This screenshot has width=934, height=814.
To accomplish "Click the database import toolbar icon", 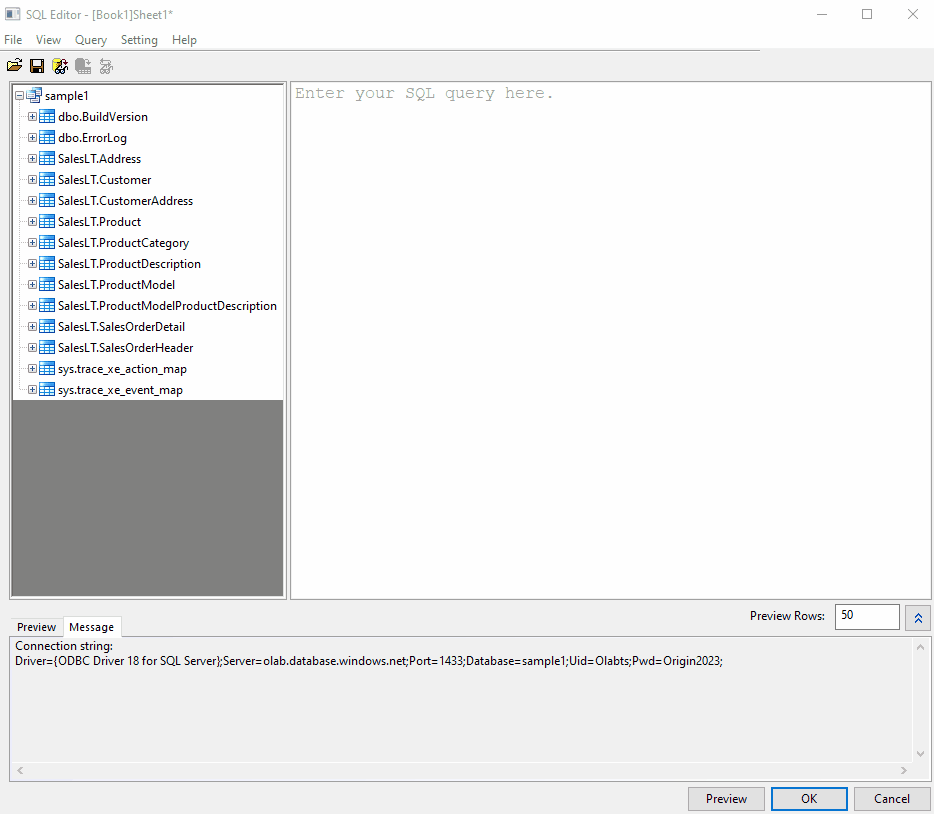I will [x=60, y=65].
